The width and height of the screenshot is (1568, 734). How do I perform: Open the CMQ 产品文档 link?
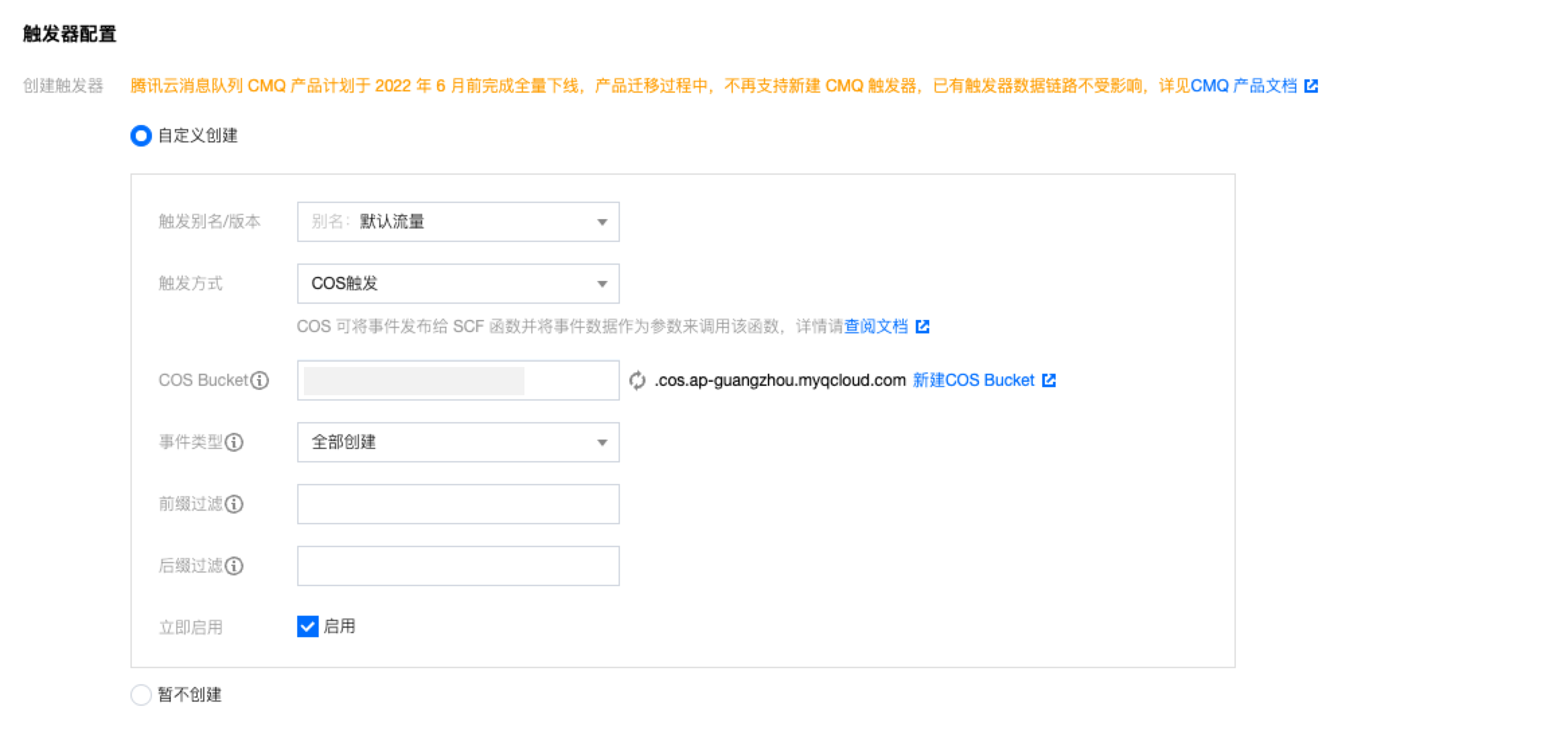tap(1243, 86)
